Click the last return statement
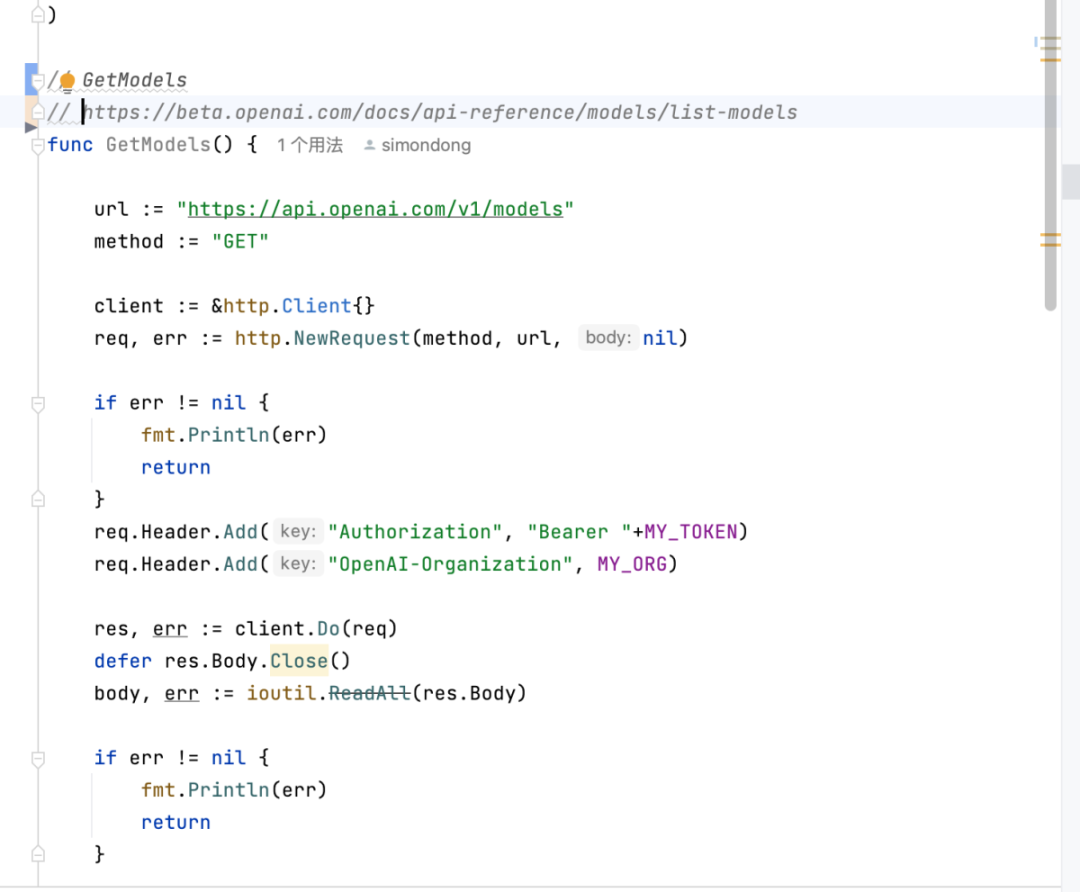 coord(176,822)
